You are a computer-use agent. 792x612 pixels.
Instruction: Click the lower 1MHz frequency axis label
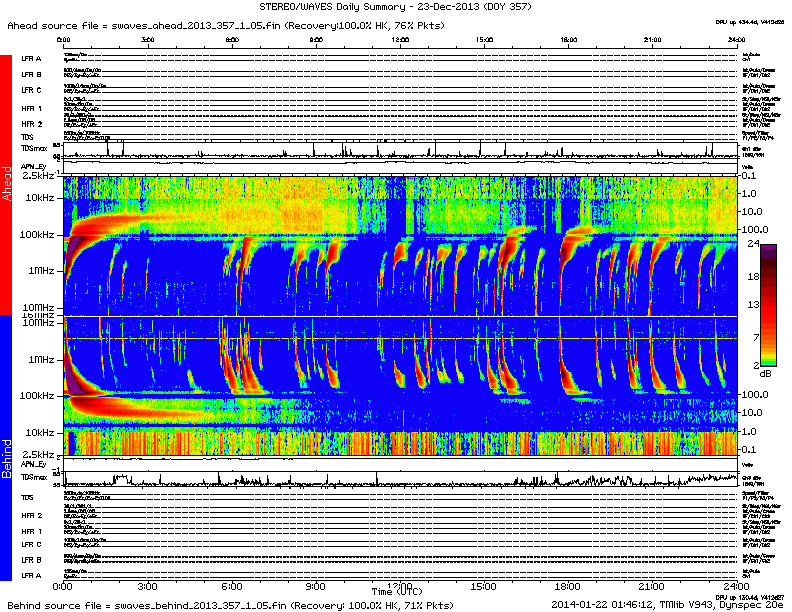[x=41, y=359]
